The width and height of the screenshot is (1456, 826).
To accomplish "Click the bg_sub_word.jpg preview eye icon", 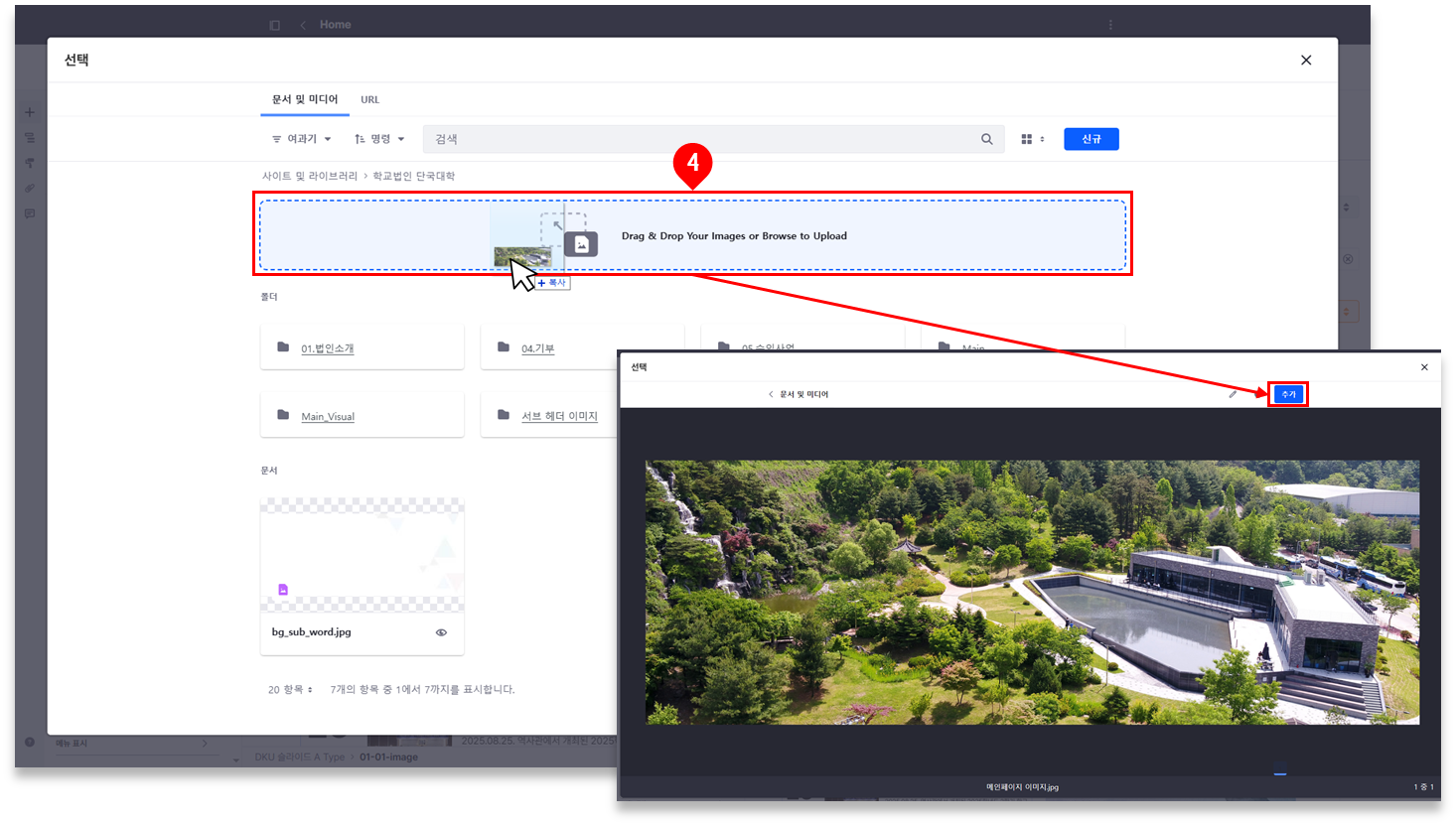I will pos(441,632).
